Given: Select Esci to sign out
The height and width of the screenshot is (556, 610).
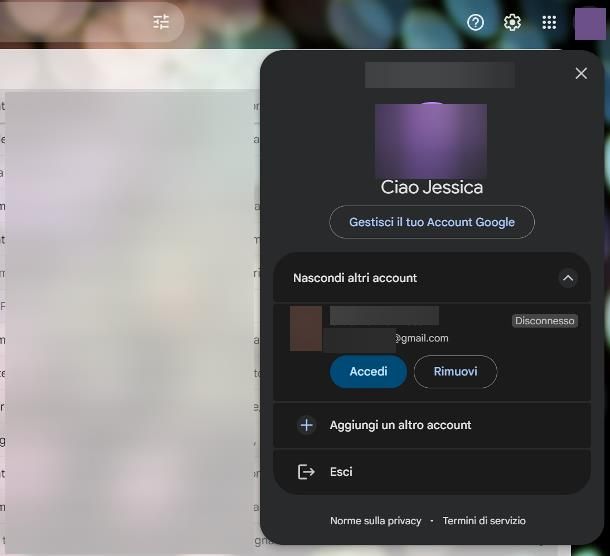Looking at the screenshot, I should pos(432,472).
